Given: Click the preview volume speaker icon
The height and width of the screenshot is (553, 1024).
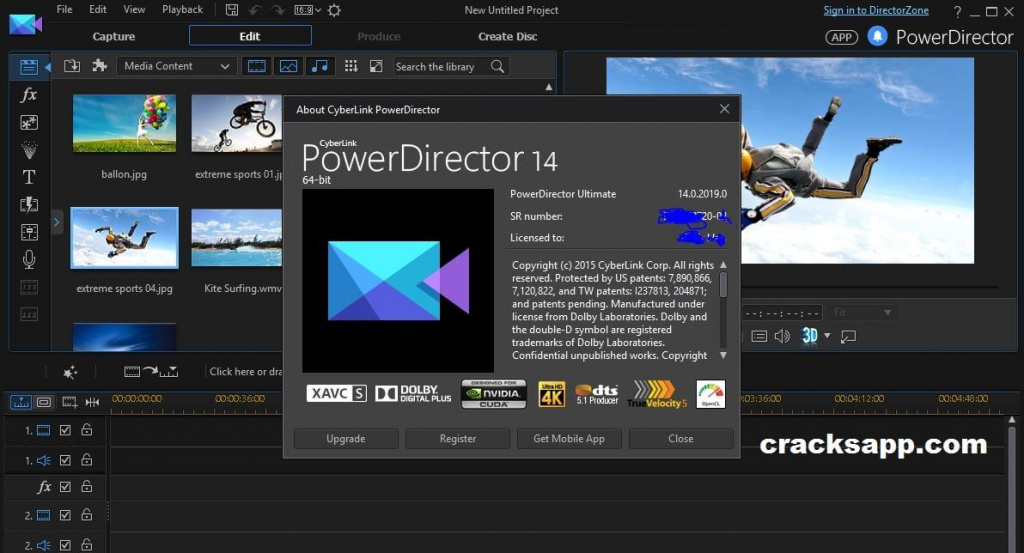Looking at the screenshot, I should (x=782, y=336).
